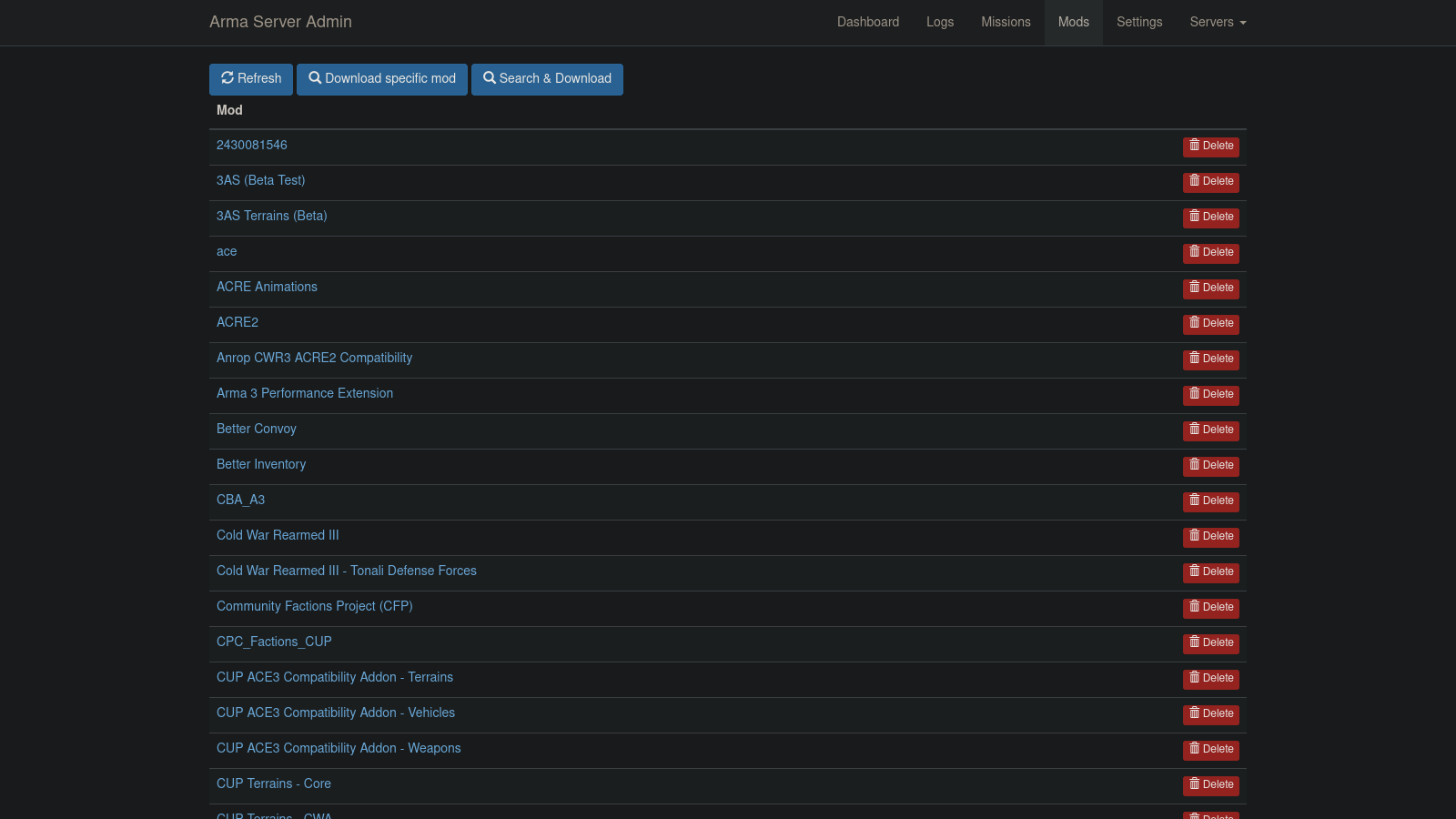This screenshot has height=819, width=1456.
Task: Click the Refresh button
Action: click(251, 79)
